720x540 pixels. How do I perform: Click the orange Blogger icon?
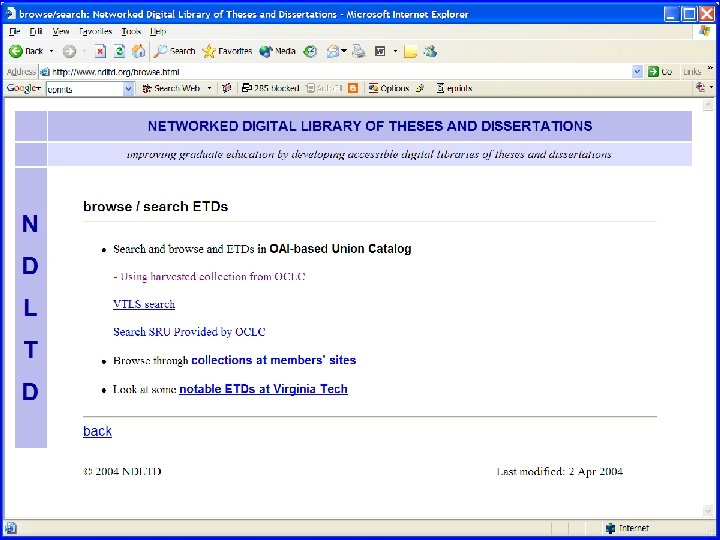(x=353, y=88)
